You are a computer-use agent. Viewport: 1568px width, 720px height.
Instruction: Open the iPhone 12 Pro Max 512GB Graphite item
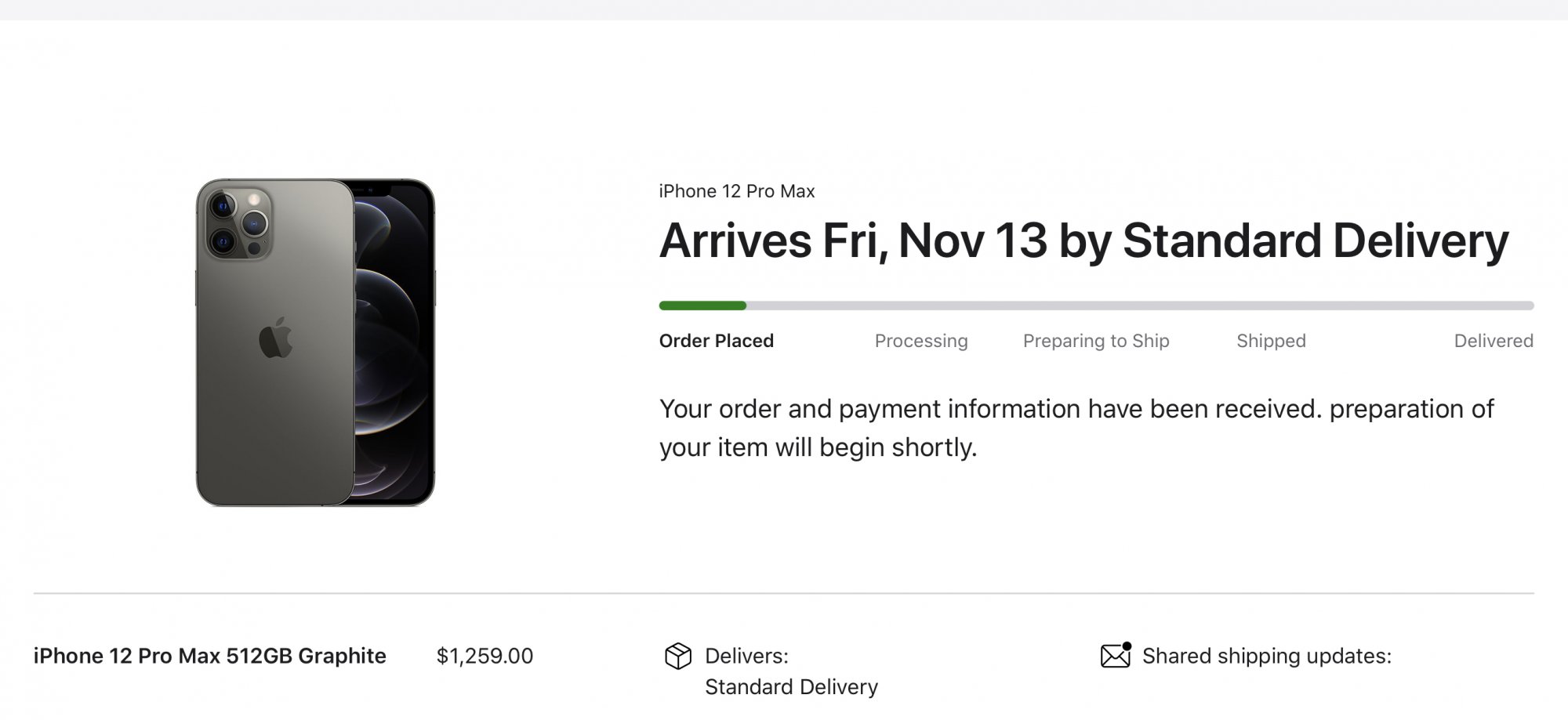[209, 656]
